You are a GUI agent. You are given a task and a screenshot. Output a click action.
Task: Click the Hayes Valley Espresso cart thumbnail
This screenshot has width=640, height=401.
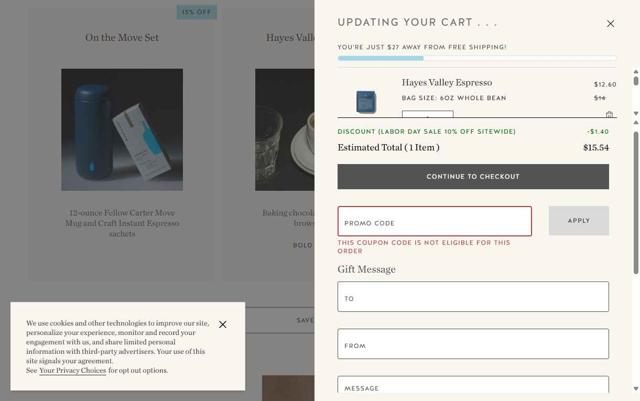[366, 102]
